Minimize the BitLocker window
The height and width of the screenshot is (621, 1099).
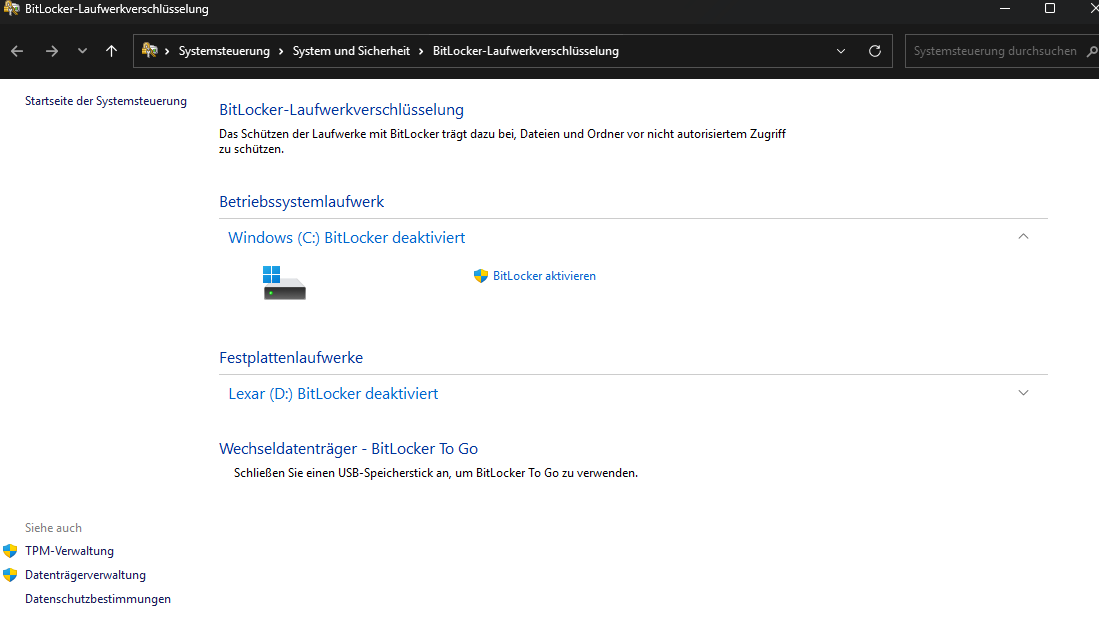[1005, 8]
